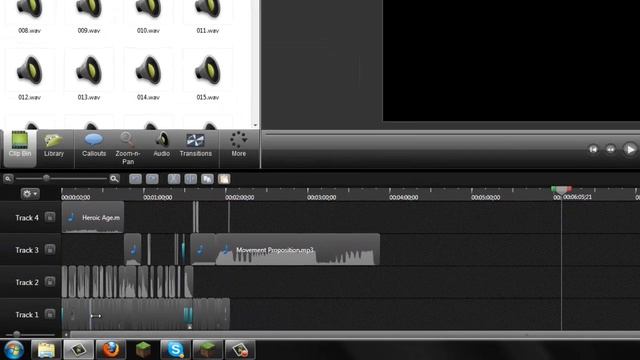The height and width of the screenshot is (360, 640).
Task: Click the Redo toolbar button
Action: point(152,179)
